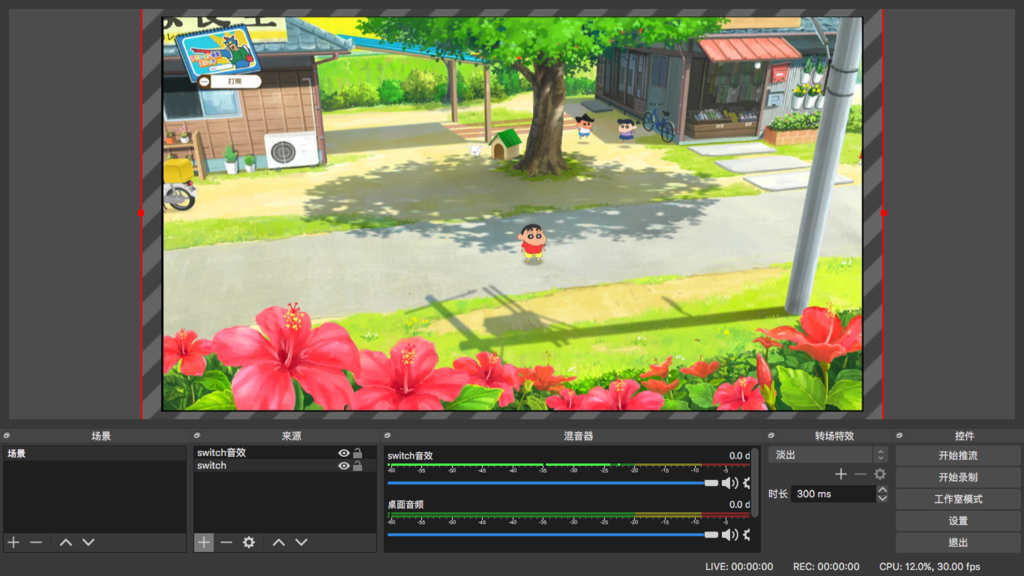Mute 桌面音频 by clicking its speaker icon

[x=729, y=534]
